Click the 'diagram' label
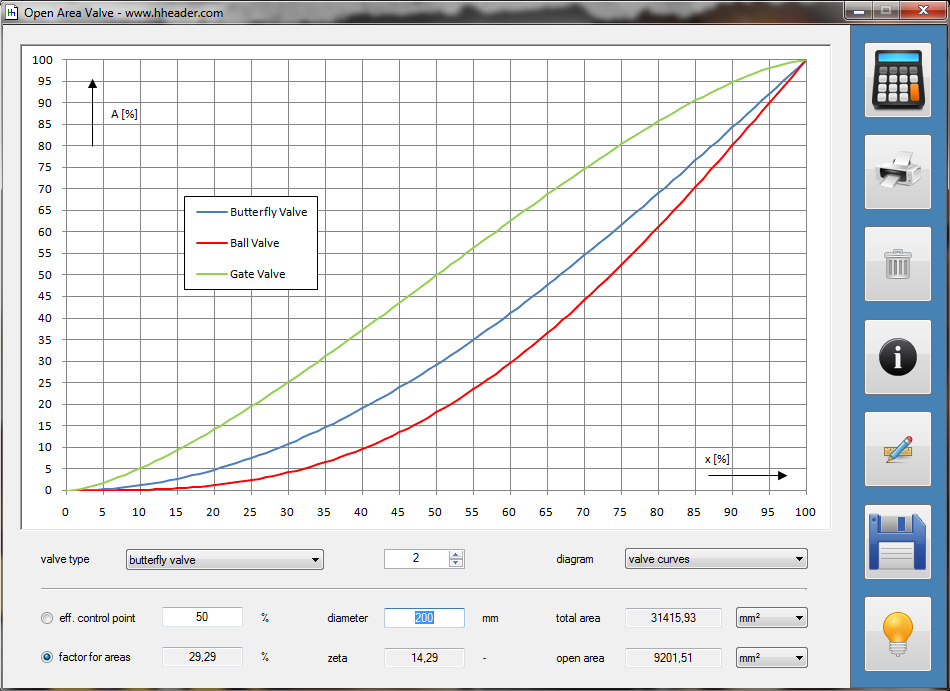Viewport: 950px width, 691px height. point(574,559)
